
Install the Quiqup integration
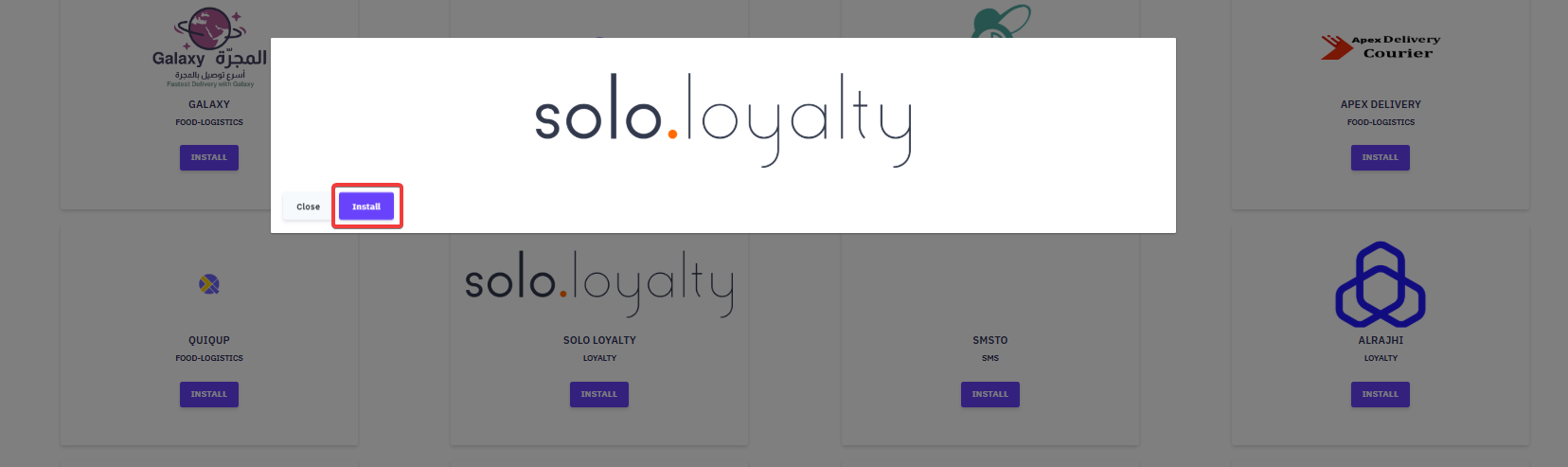tap(209, 394)
